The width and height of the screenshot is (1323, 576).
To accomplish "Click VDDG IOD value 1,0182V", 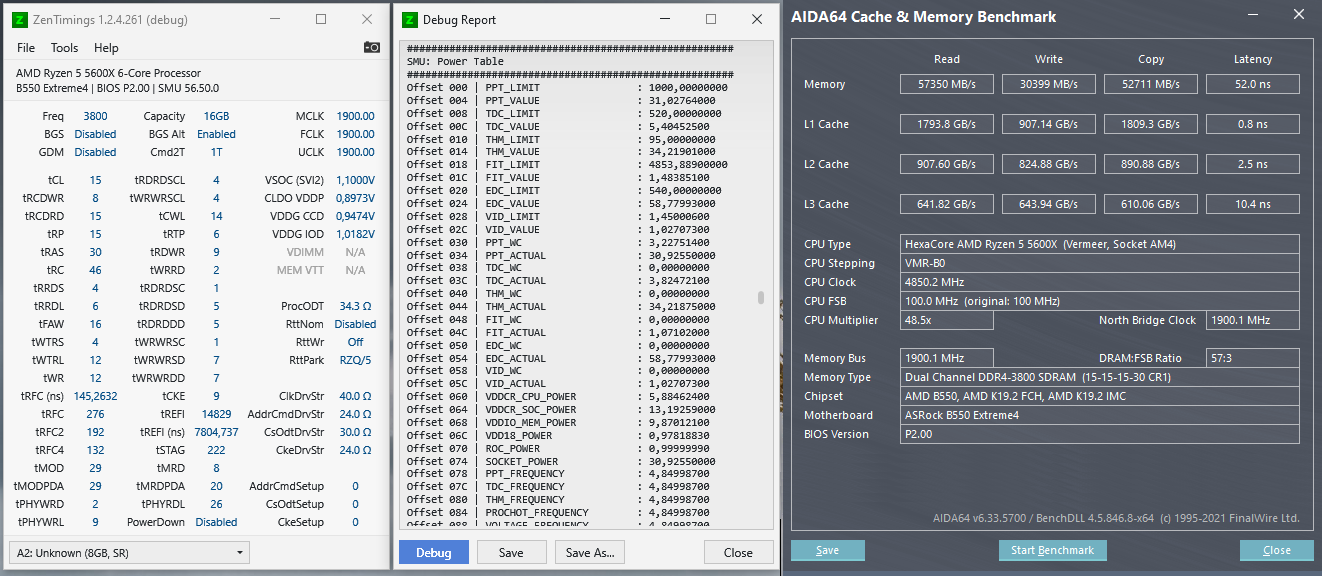I will pos(355,234).
